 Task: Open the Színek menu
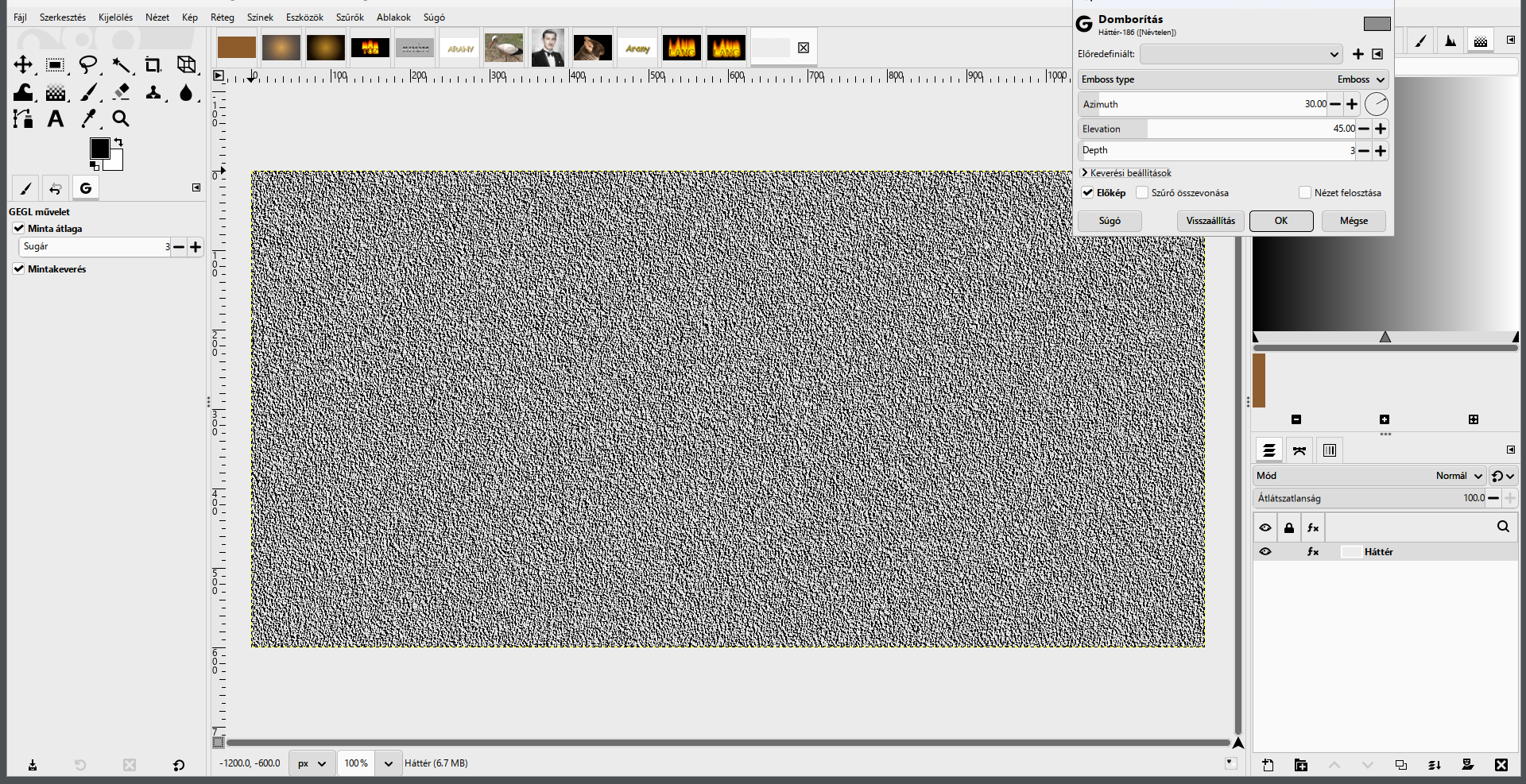point(260,17)
